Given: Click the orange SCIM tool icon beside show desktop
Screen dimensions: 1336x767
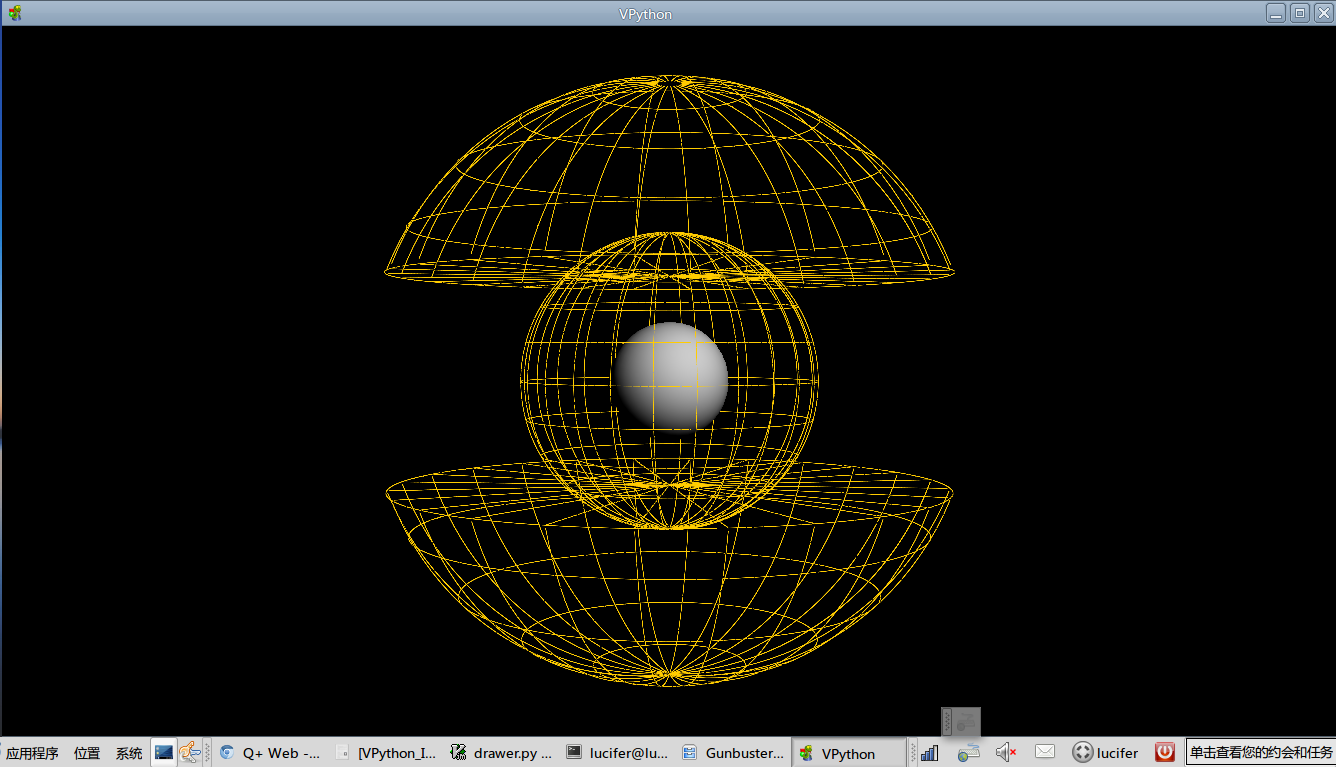Looking at the screenshot, I should pyautogui.click(x=189, y=751).
